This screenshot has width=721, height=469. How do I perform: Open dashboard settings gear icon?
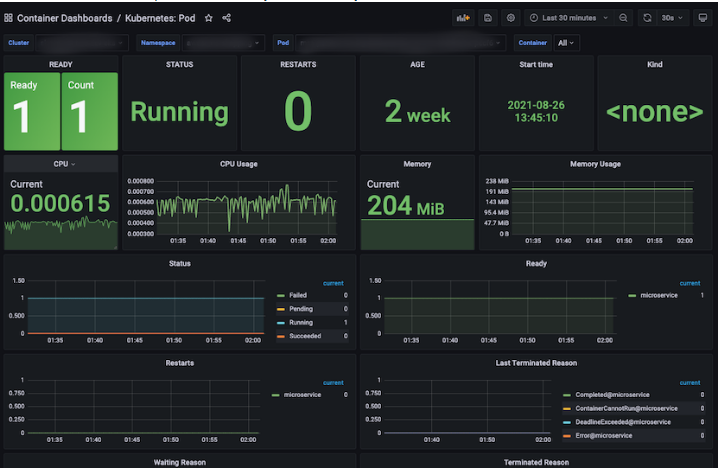pos(511,18)
